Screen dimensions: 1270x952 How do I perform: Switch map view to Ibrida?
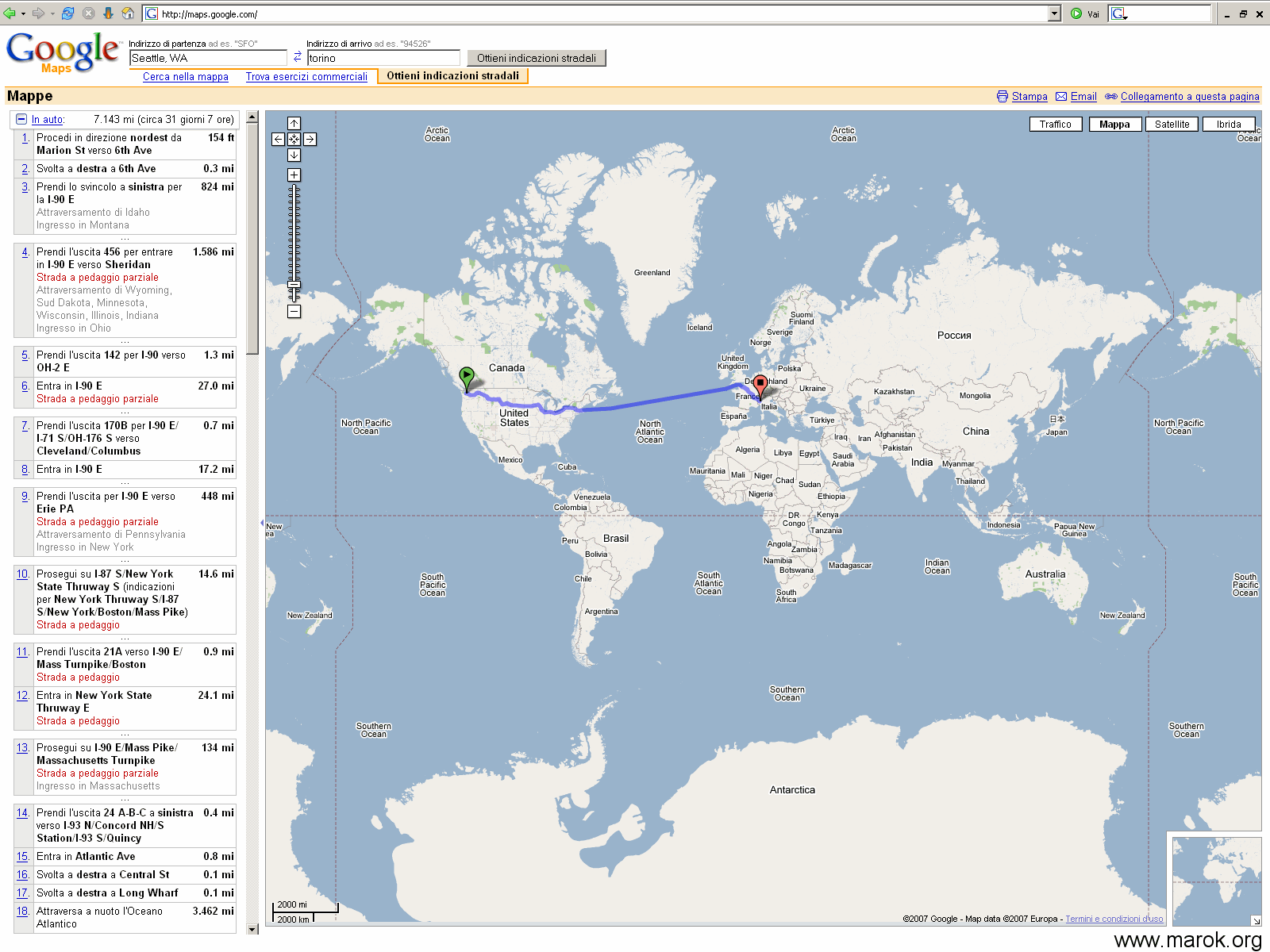tap(1228, 125)
